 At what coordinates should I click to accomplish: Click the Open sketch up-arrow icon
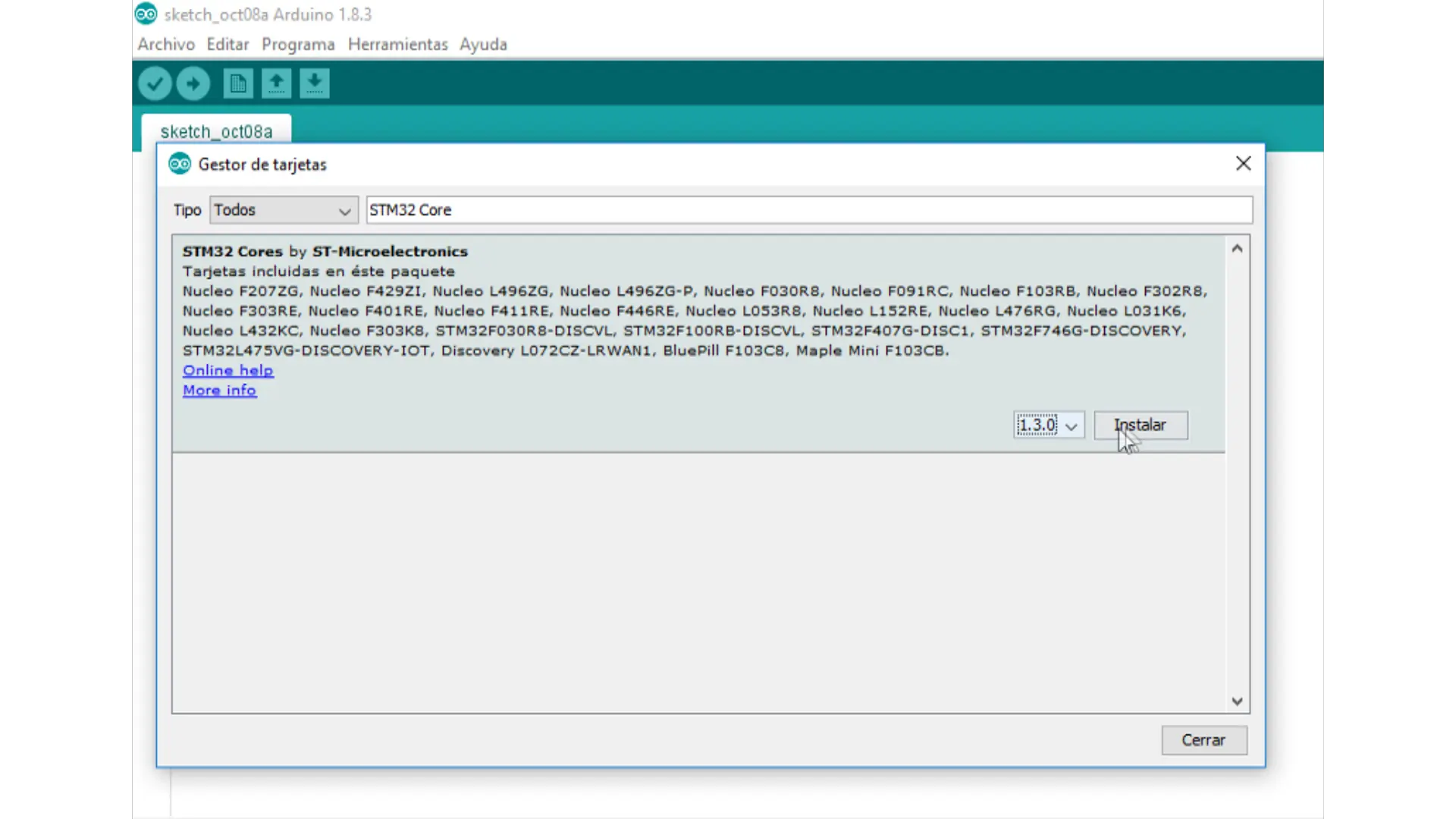click(276, 83)
